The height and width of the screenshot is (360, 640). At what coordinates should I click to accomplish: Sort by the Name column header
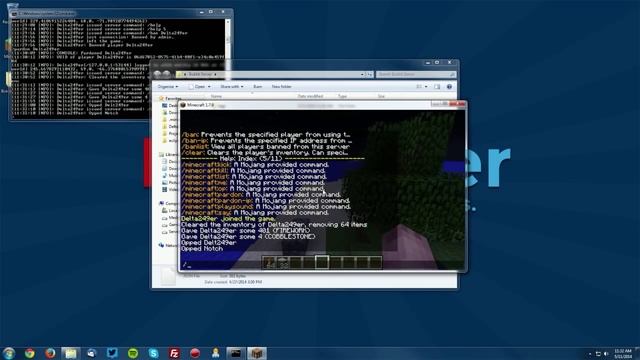coord(216,96)
